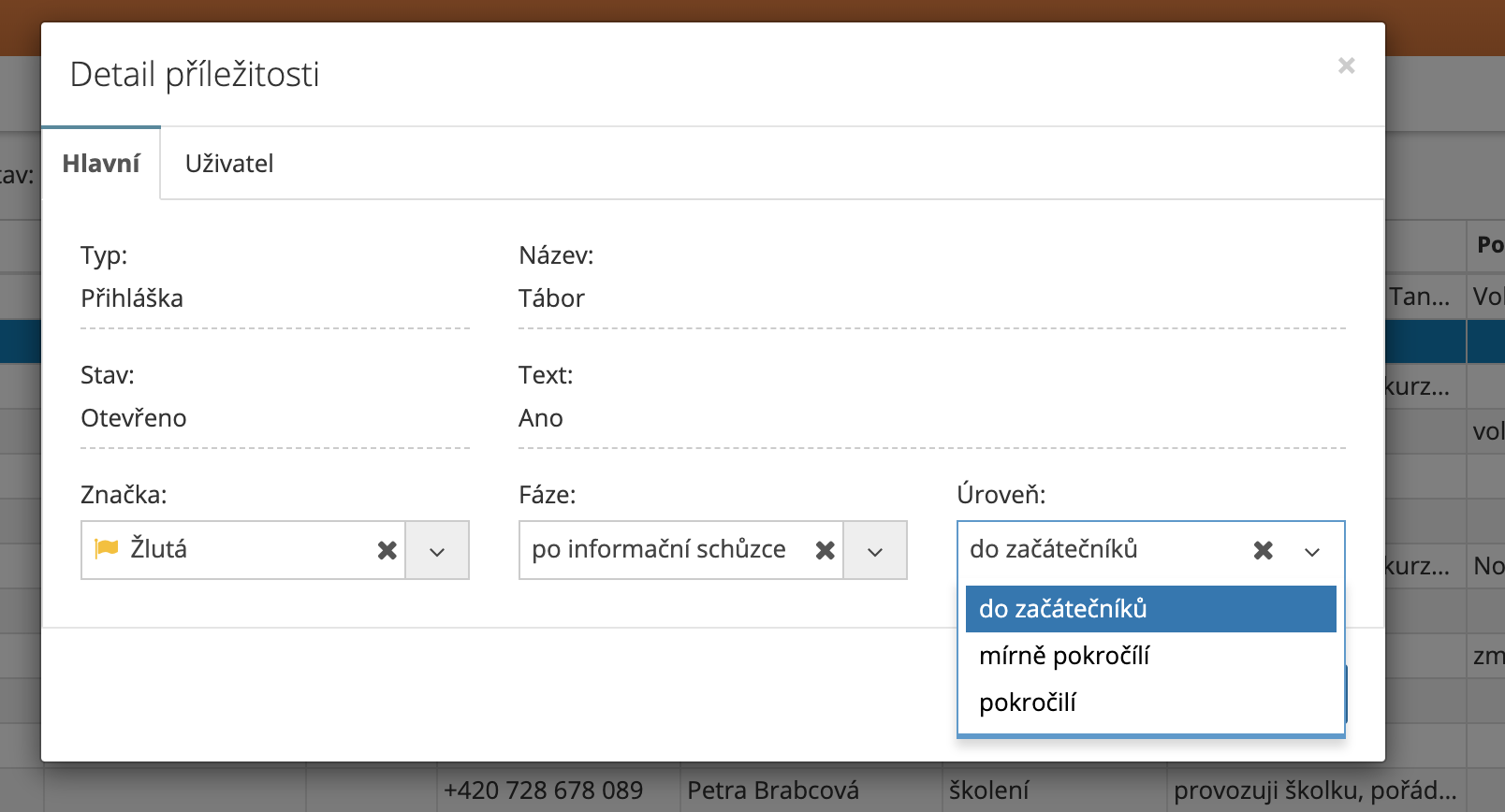Close the Detail příležitosti dialog
This screenshot has height=812, width=1505.
click(1346, 65)
